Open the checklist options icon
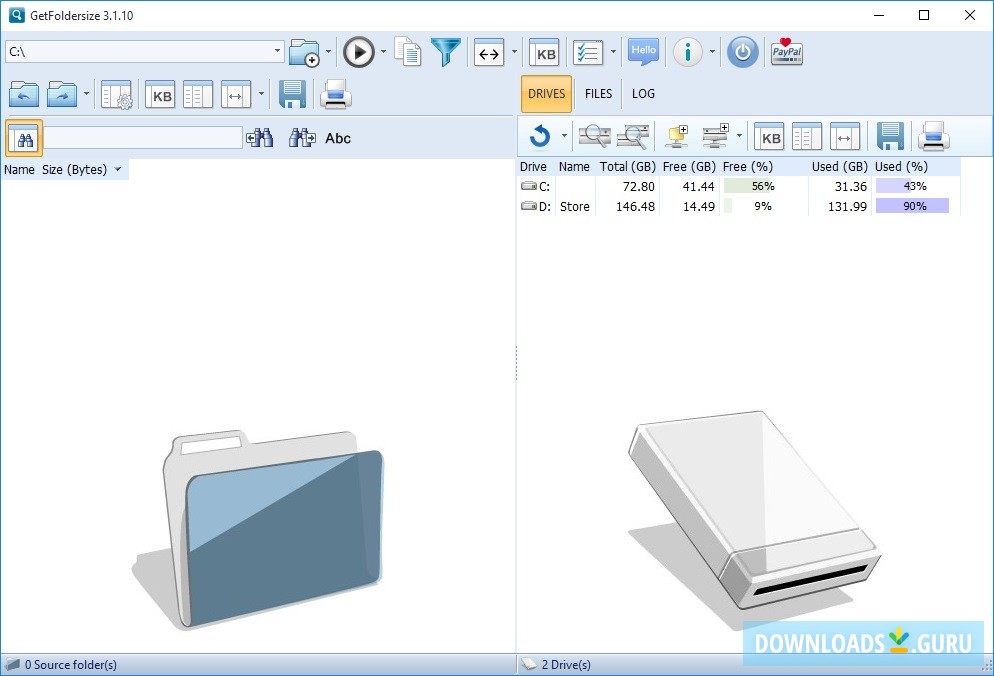The image size is (994, 676). tap(588, 53)
